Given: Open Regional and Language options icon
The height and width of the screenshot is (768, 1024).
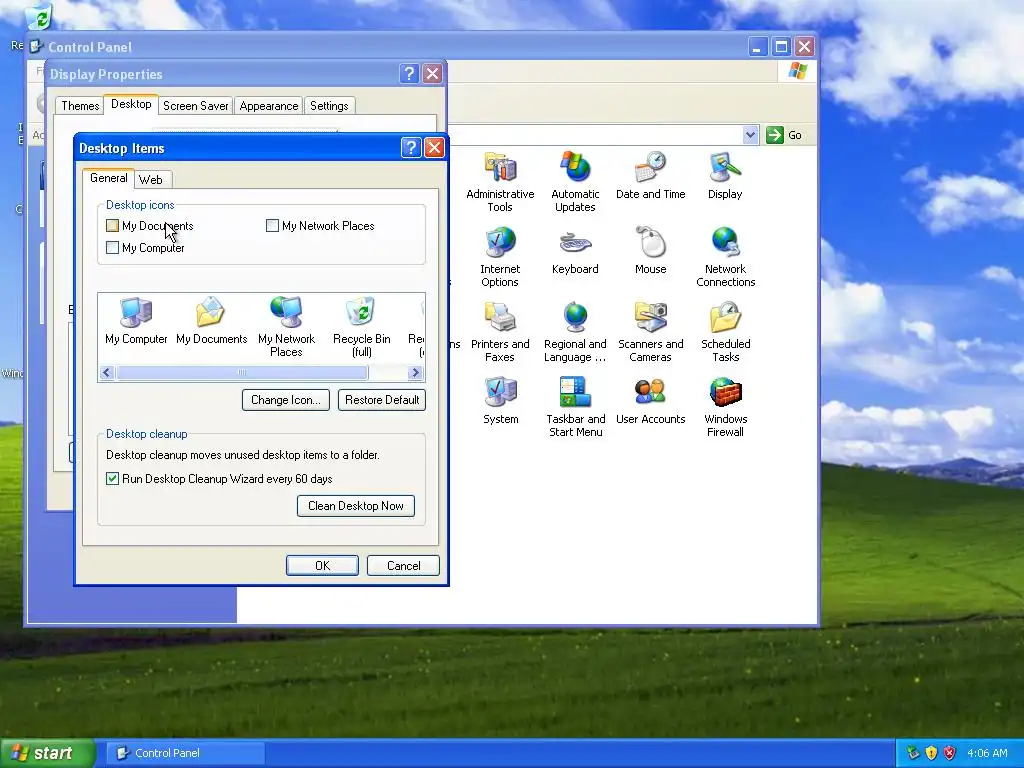Looking at the screenshot, I should pyautogui.click(x=575, y=332).
